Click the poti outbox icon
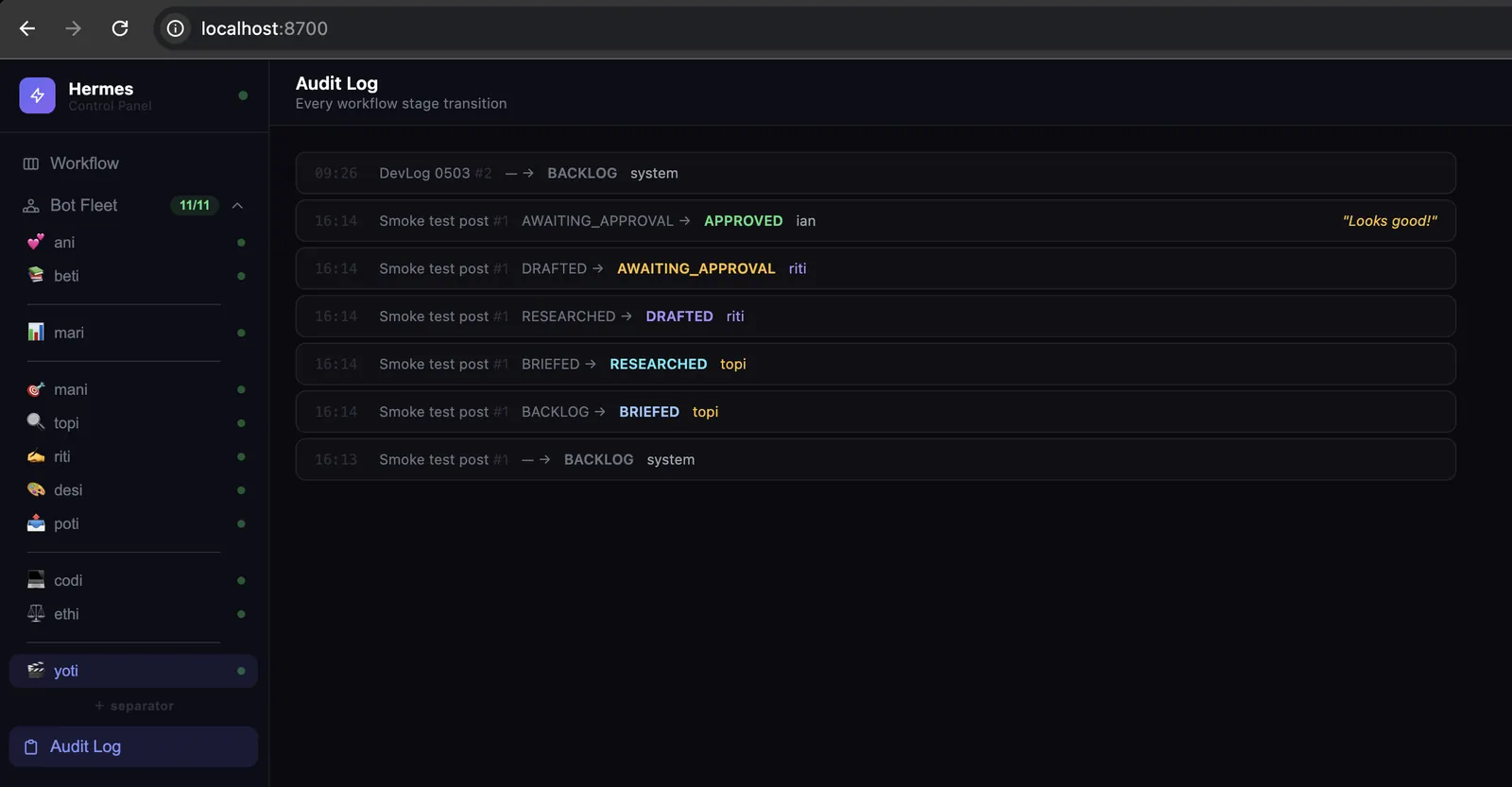This screenshot has height=787, width=1512. [x=36, y=522]
